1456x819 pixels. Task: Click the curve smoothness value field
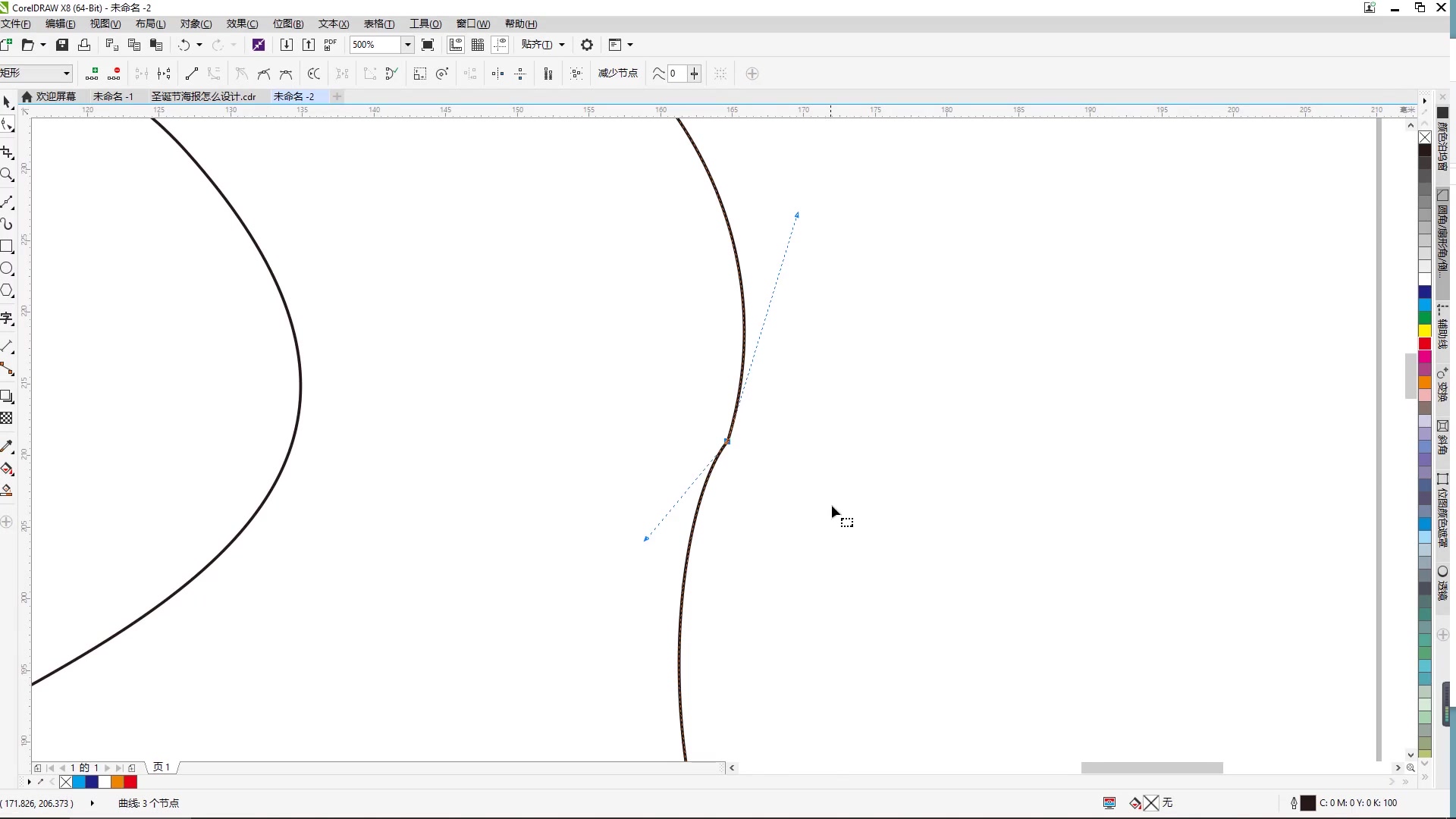tap(676, 74)
